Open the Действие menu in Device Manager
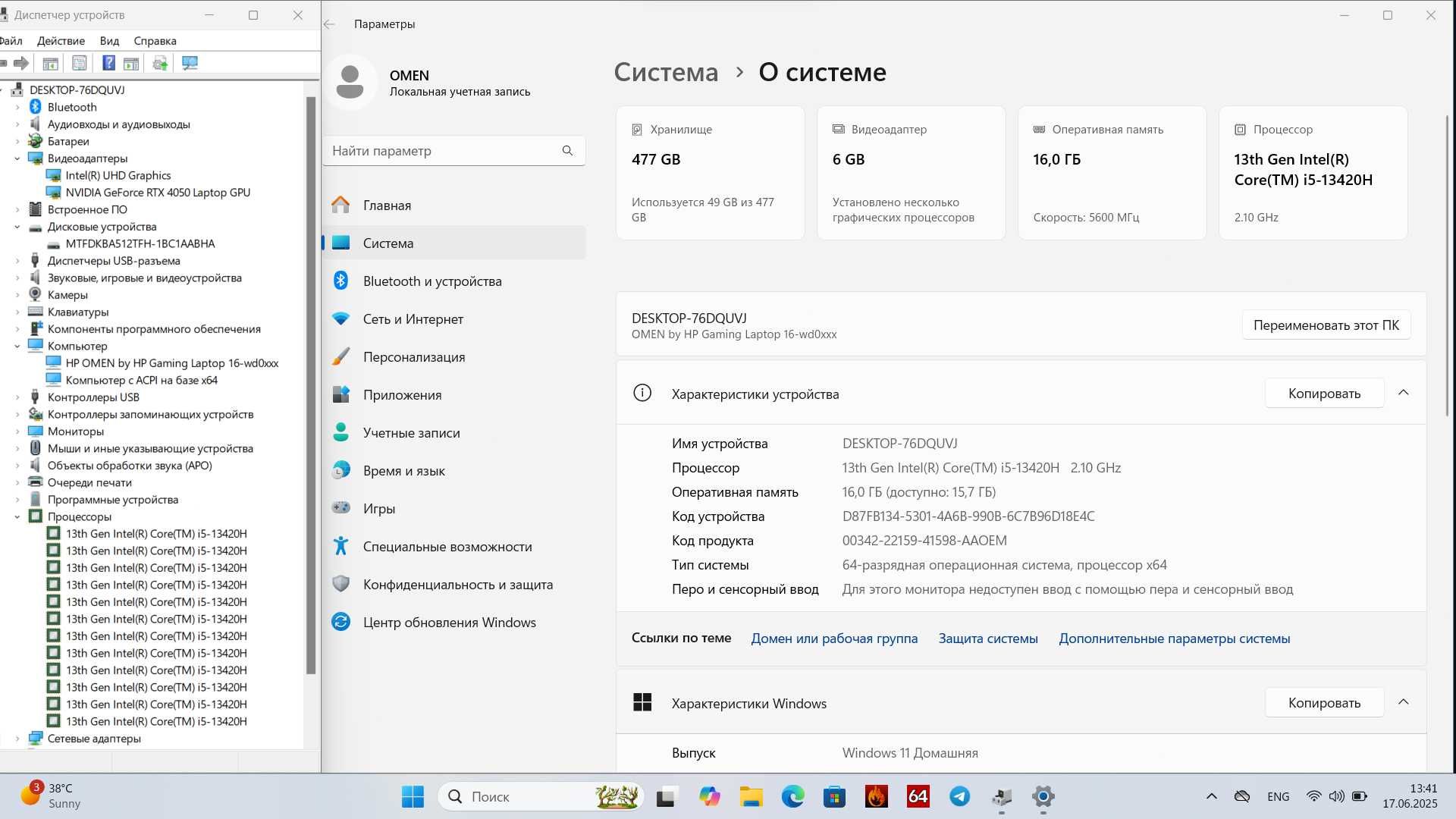The height and width of the screenshot is (819, 1456). [61, 41]
